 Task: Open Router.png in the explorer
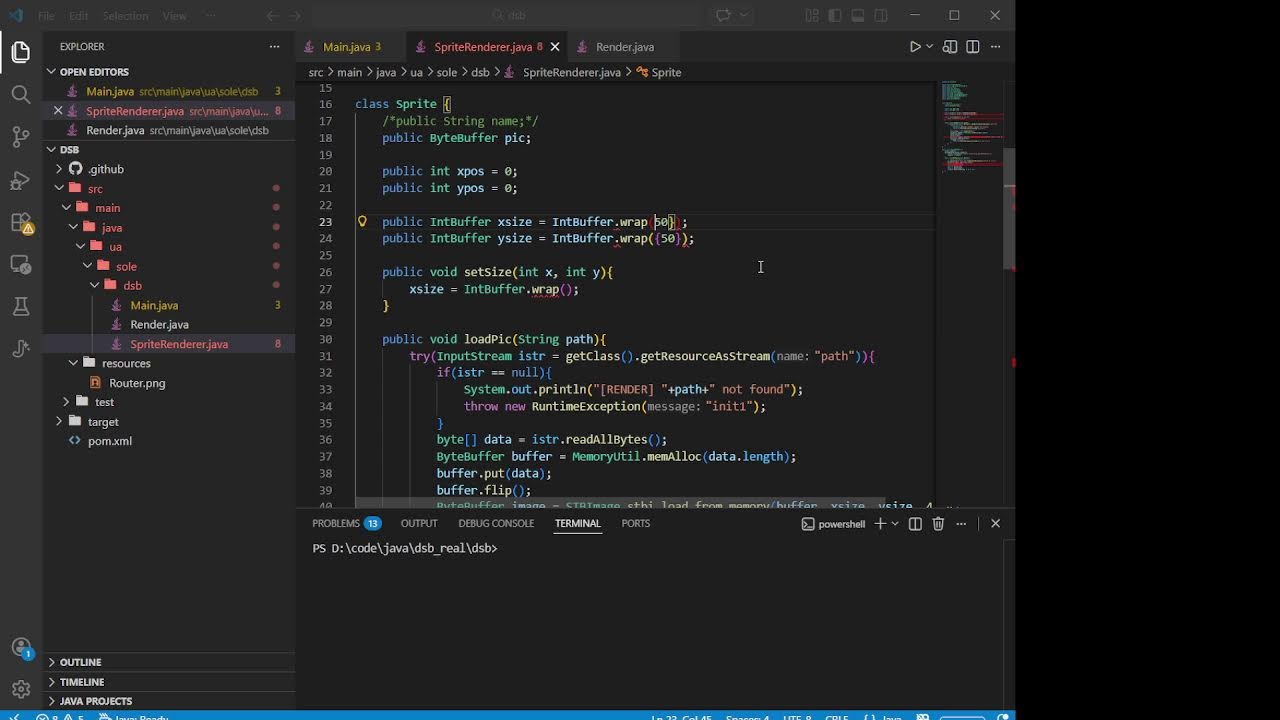[137, 383]
